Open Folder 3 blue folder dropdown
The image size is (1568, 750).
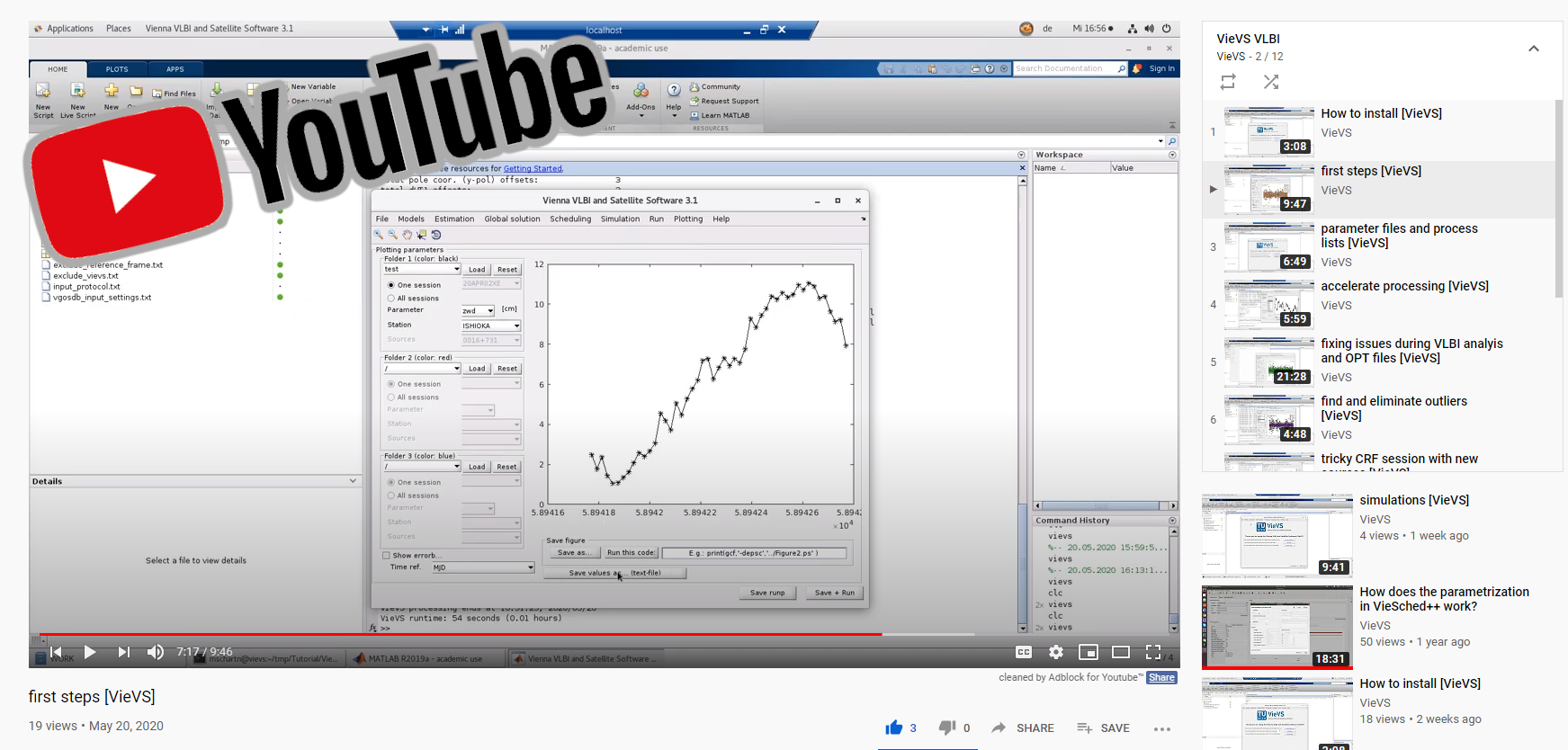pos(422,467)
